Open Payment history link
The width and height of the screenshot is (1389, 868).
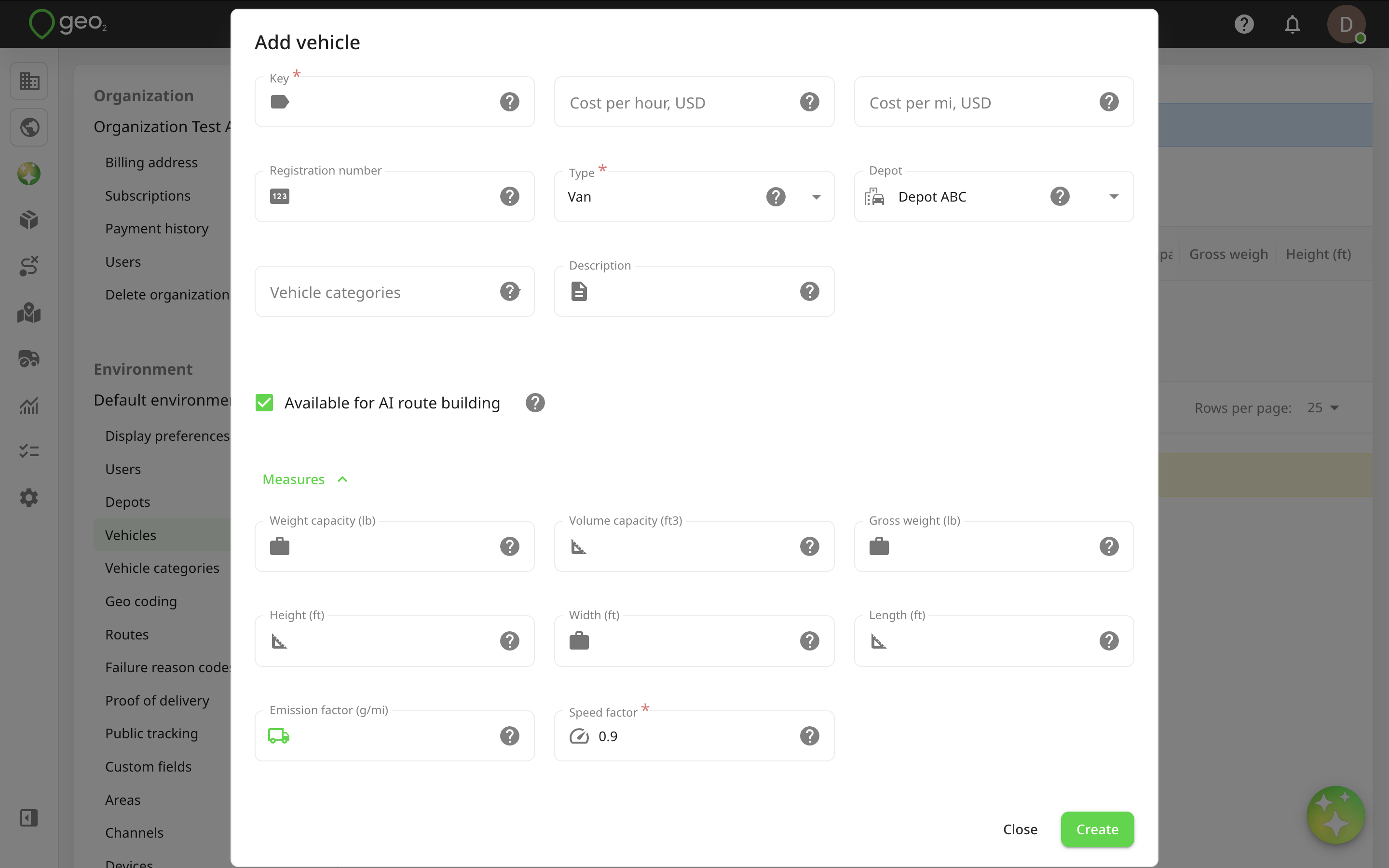pos(157,229)
